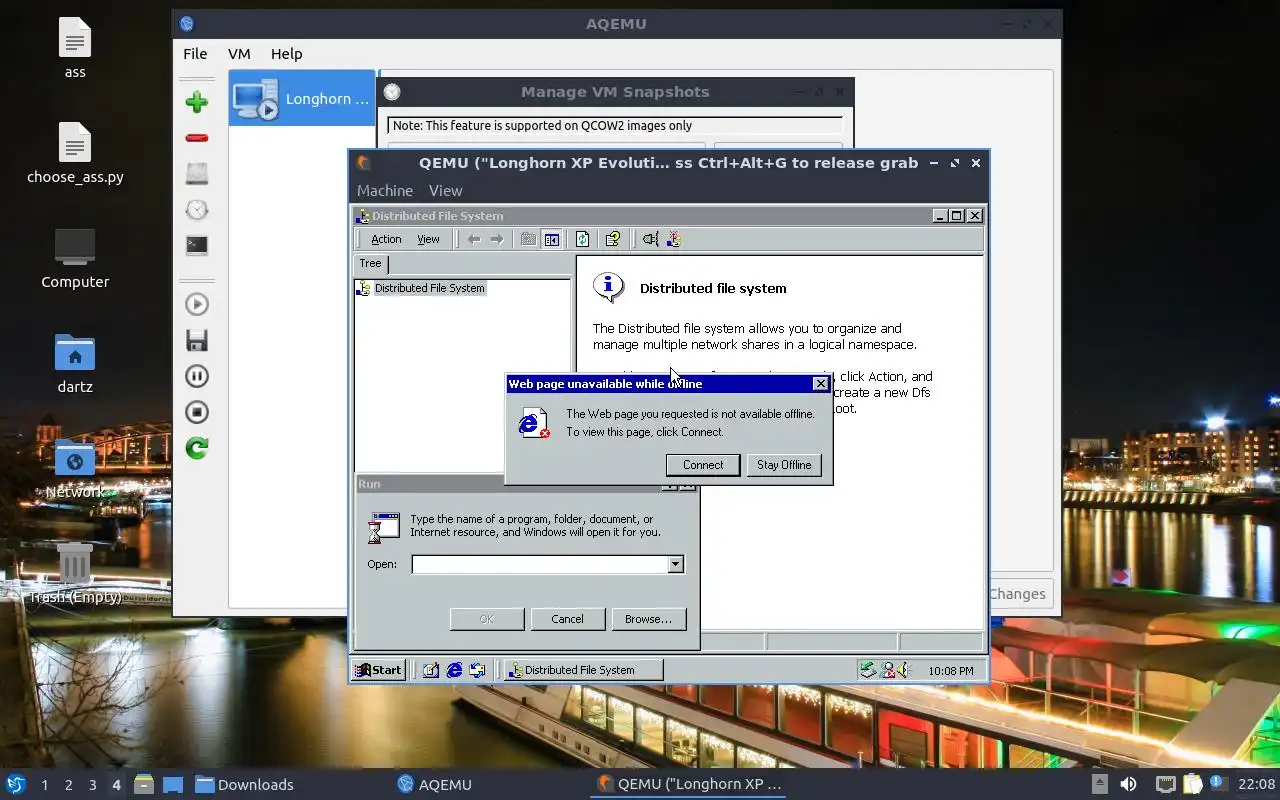Click the clipboard tray icon in host panel
1280x800 pixels.
click(1193, 784)
